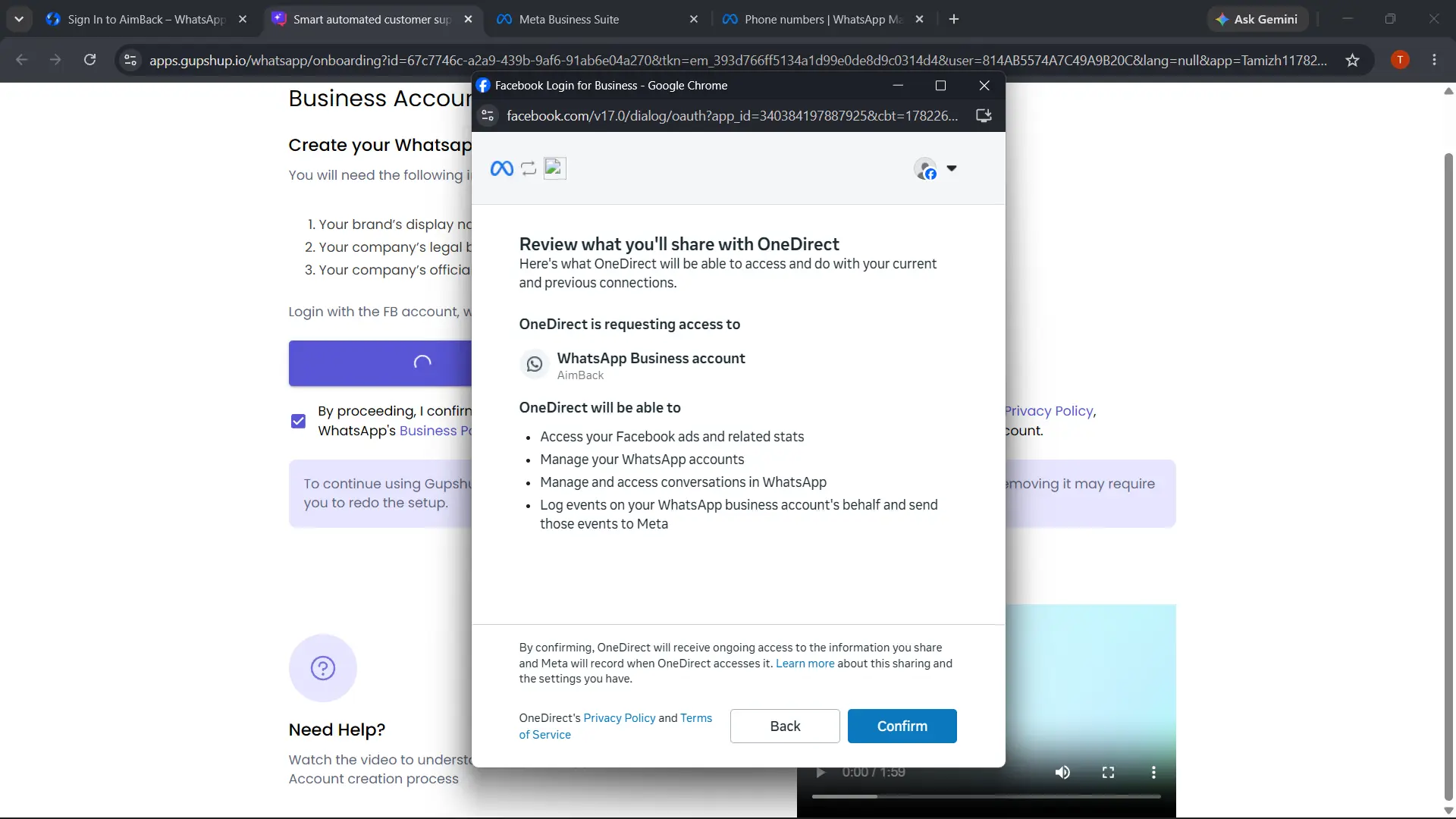
Task: Click the loading Facebook login button
Action: (380, 362)
